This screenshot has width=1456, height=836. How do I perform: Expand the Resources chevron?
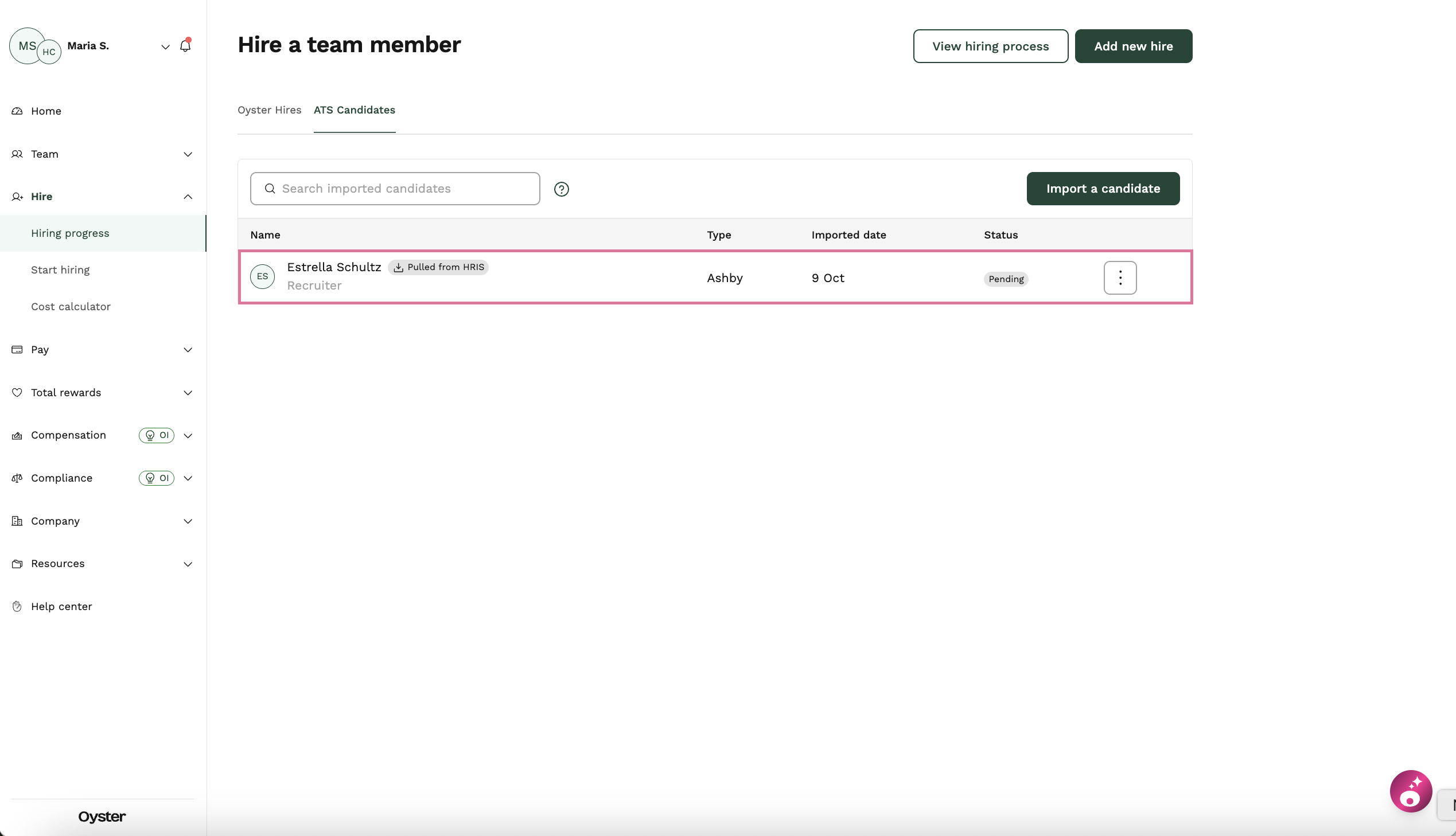pos(188,564)
